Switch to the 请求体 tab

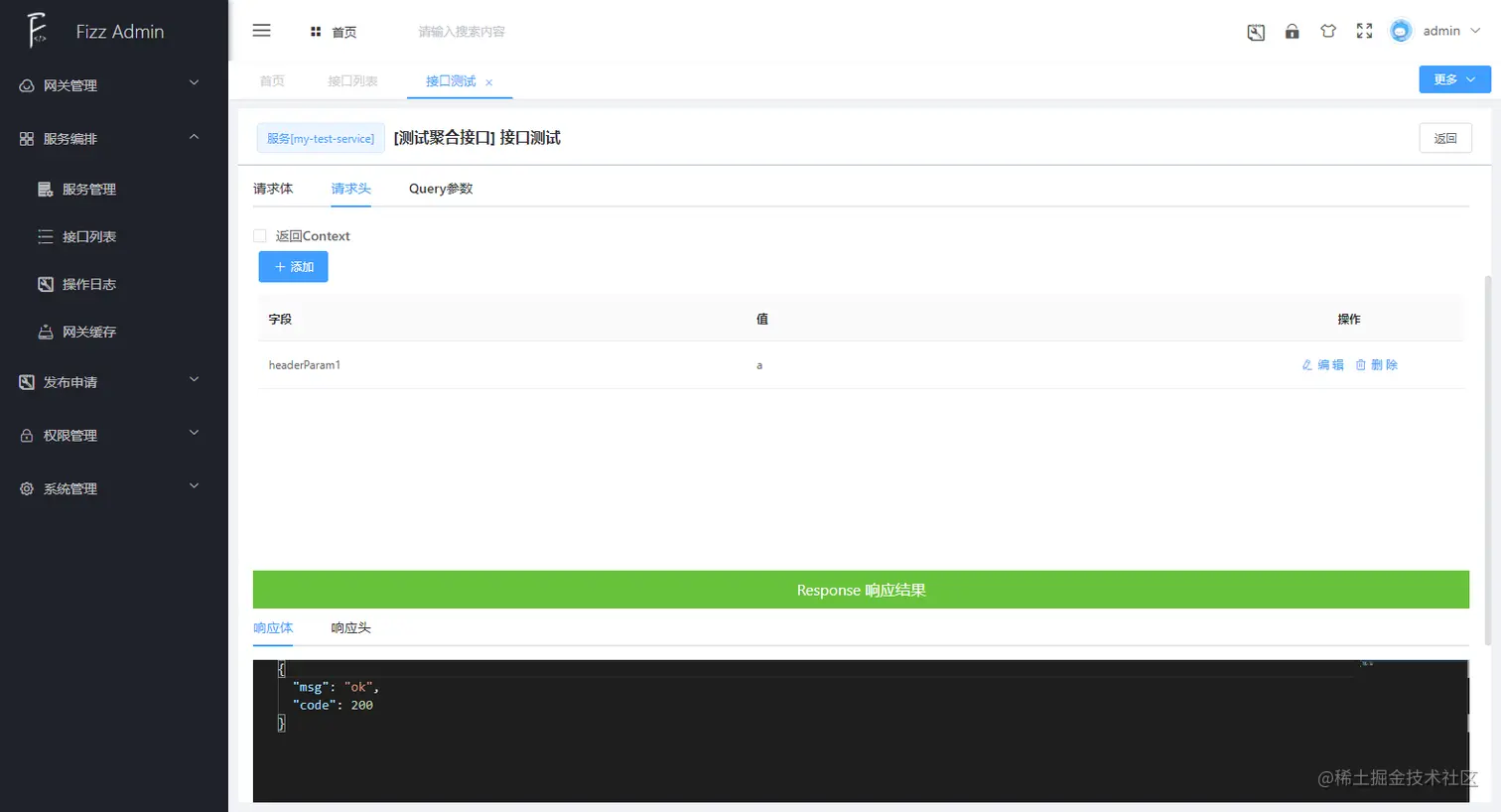pyautogui.click(x=273, y=189)
